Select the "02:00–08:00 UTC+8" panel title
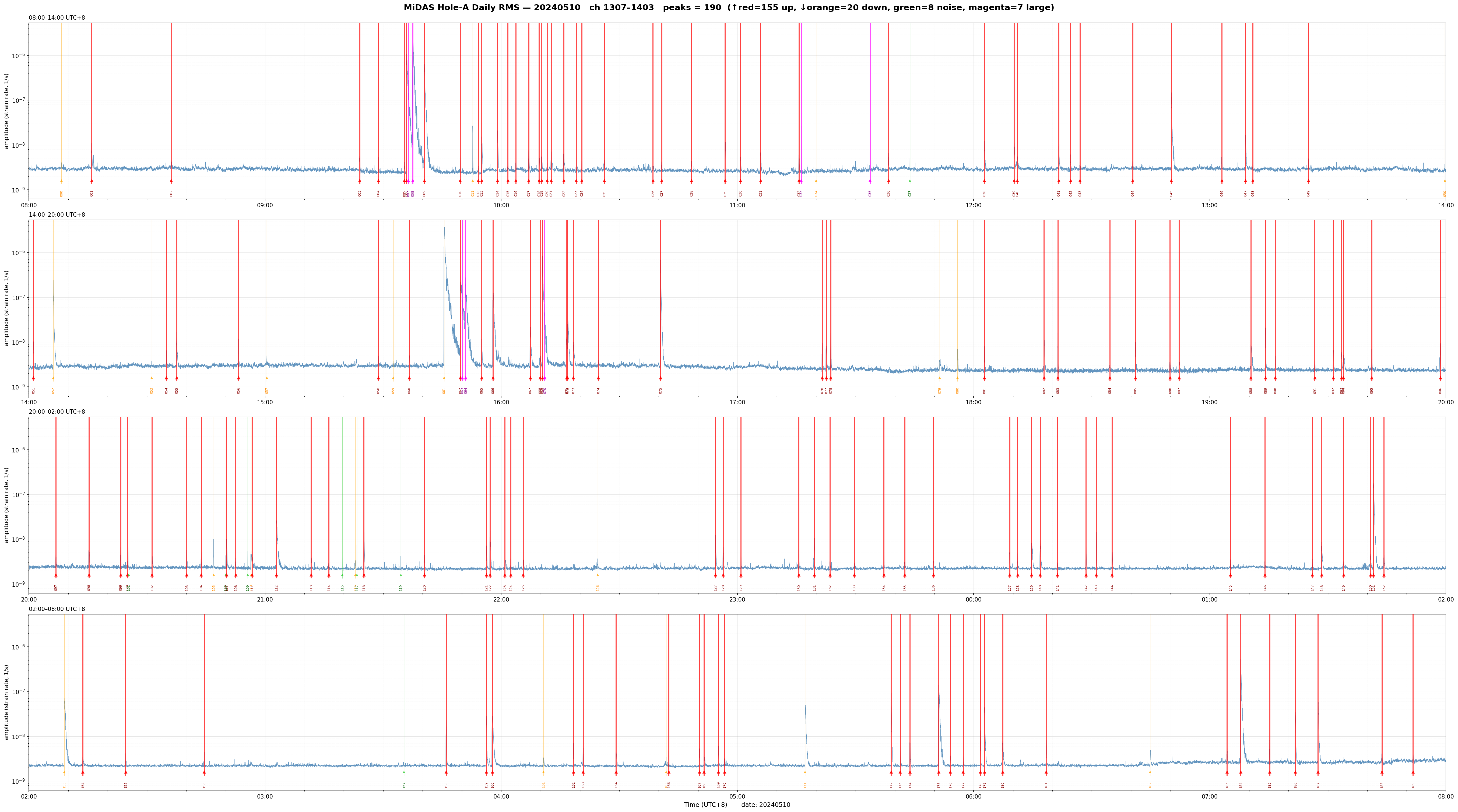 tap(57, 609)
